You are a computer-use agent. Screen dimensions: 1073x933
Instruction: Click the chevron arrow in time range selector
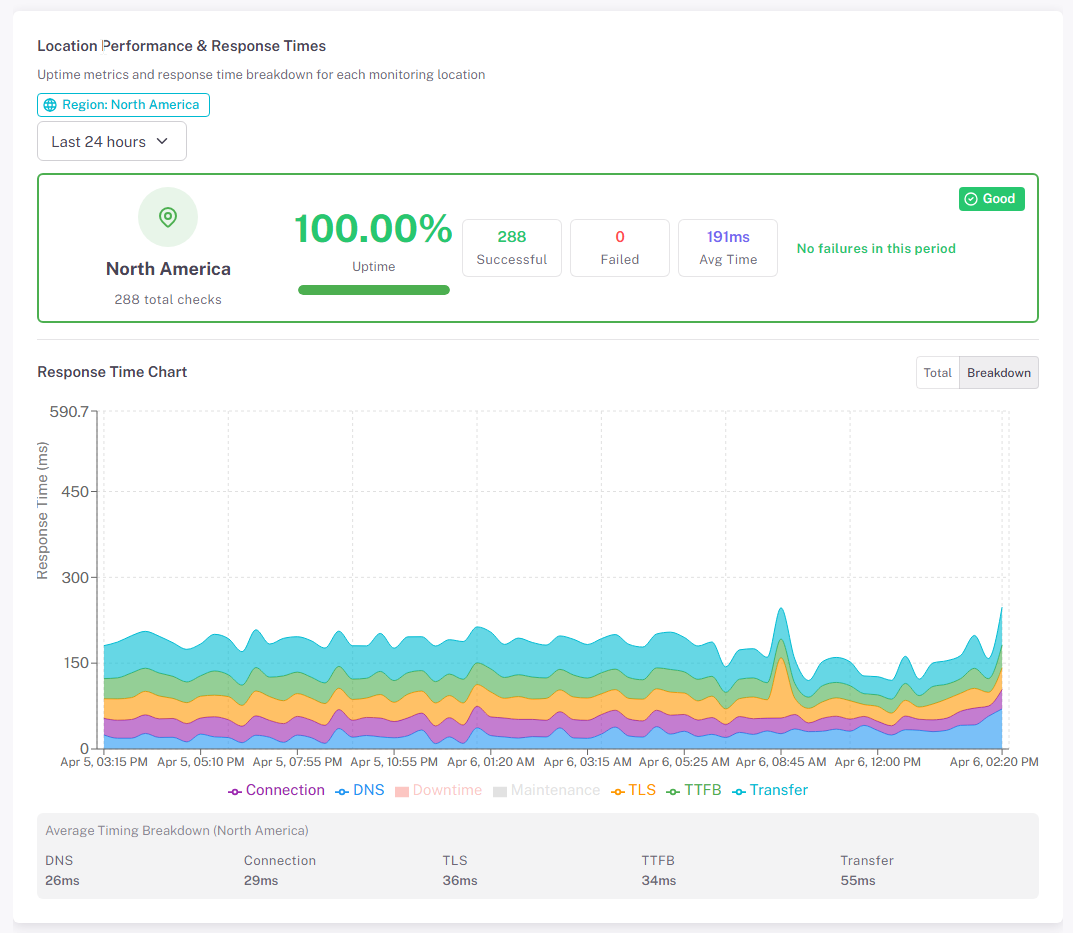[163, 142]
